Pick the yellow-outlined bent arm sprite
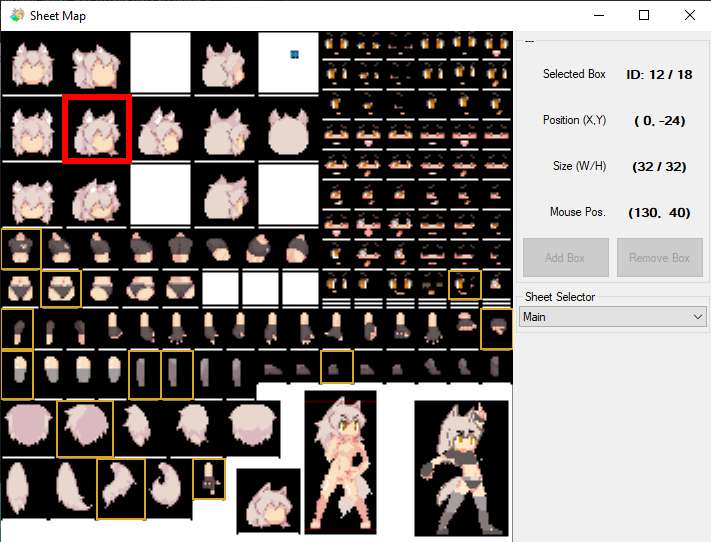Viewport: 711px width, 542px height. pos(17,329)
